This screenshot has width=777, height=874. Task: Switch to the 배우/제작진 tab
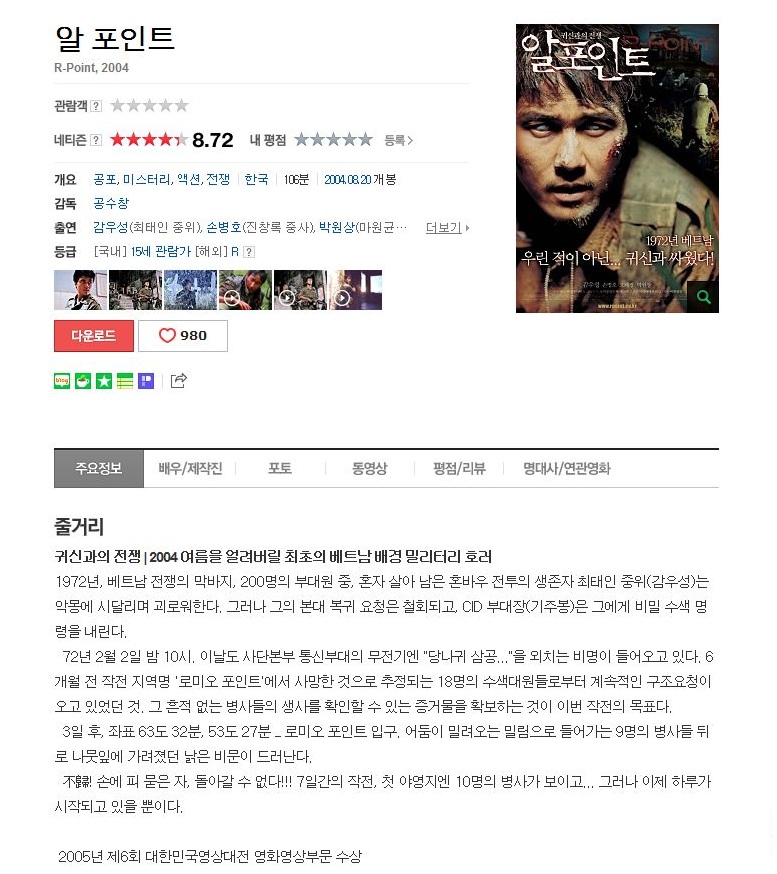click(190, 468)
